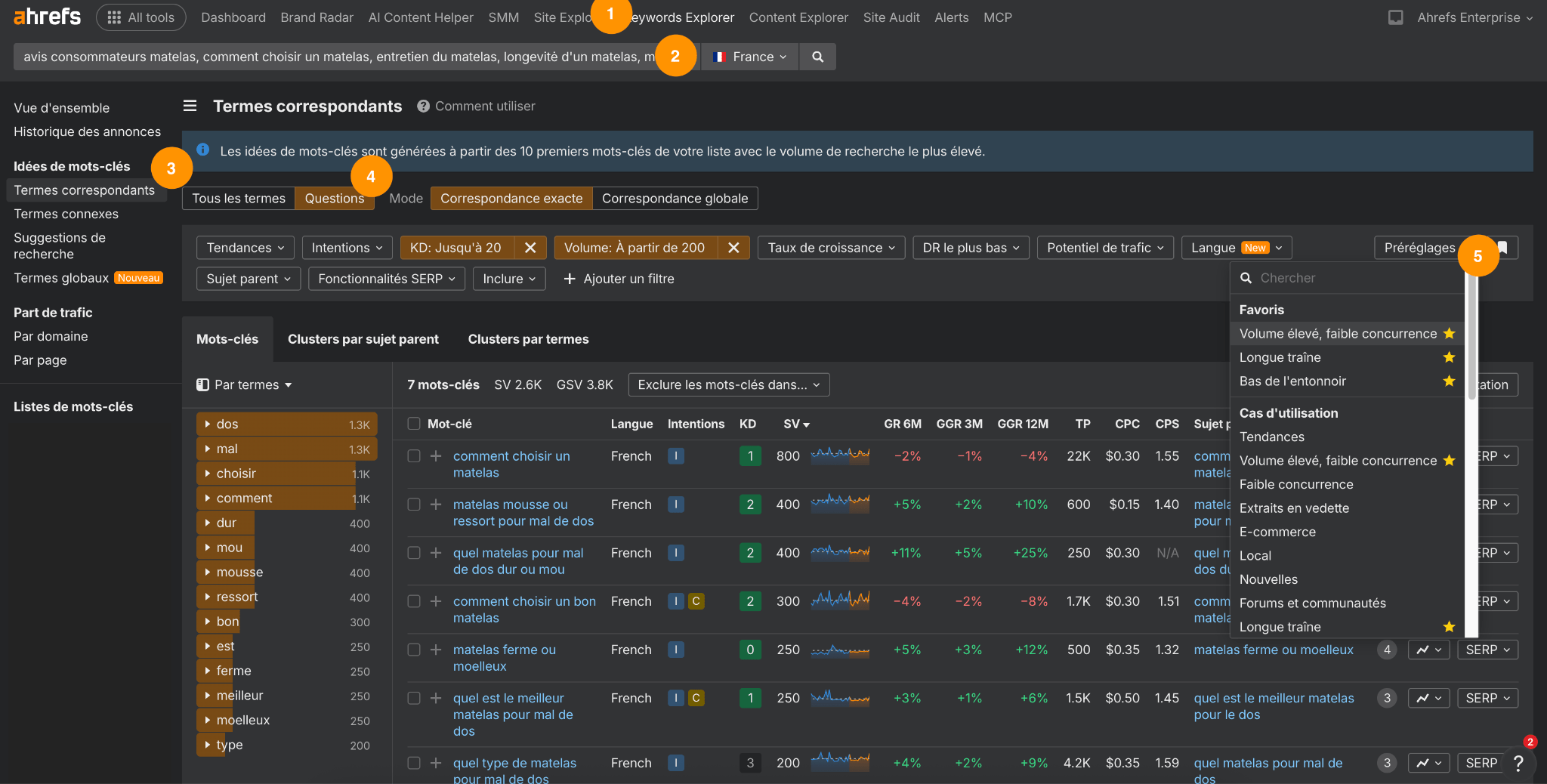Click the Ajouter un filtre button
The width and height of the screenshot is (1547, 784).
(618, 279)
